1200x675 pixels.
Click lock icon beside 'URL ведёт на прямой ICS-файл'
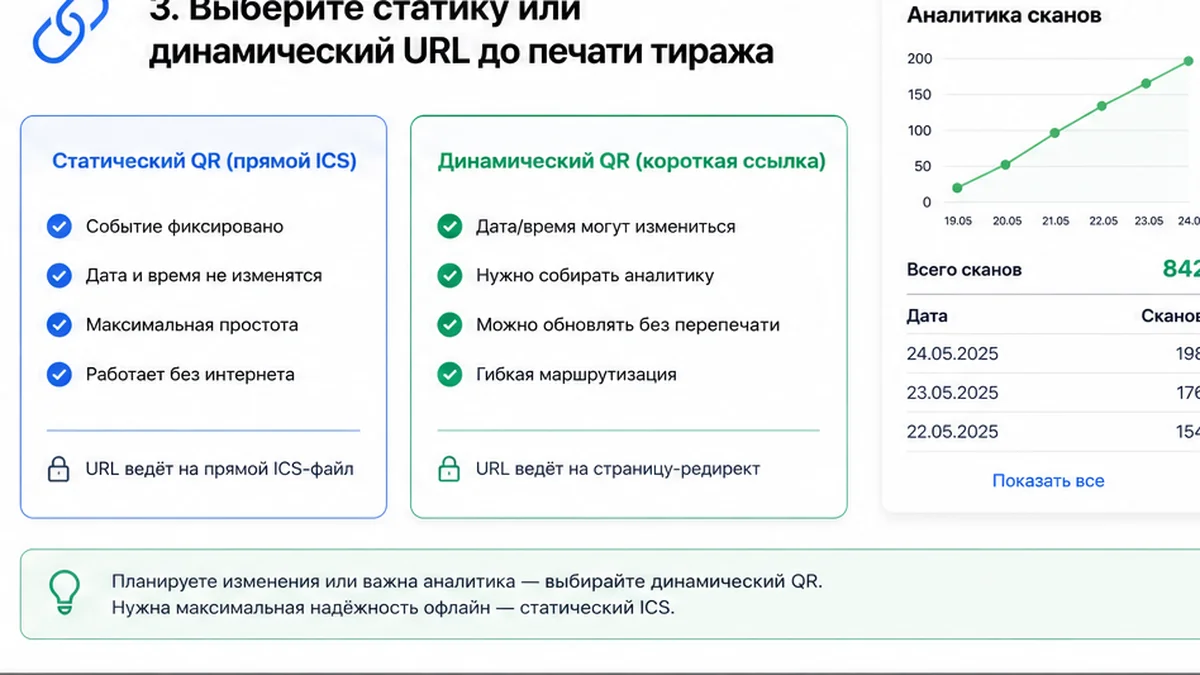click(x=59, y=468)
